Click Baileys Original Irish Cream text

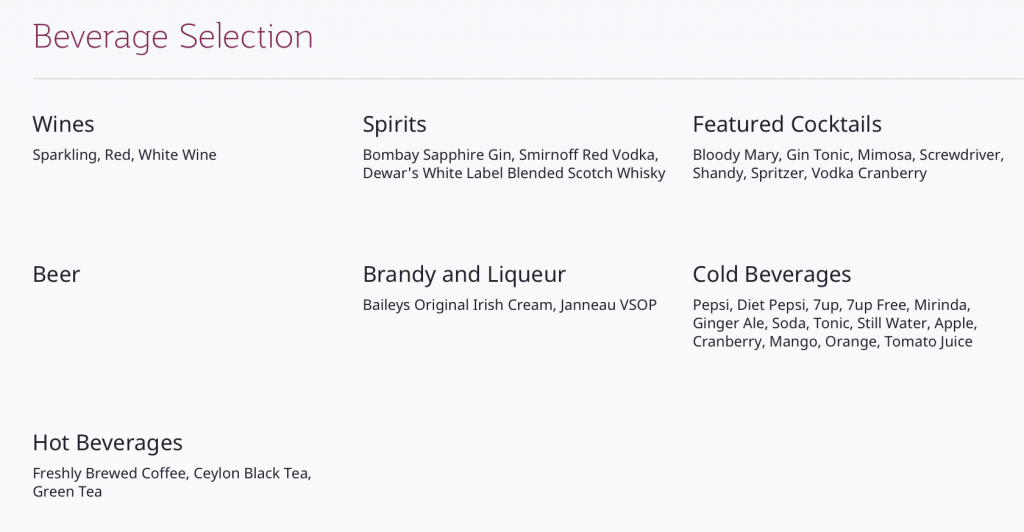tap(458, 305)
